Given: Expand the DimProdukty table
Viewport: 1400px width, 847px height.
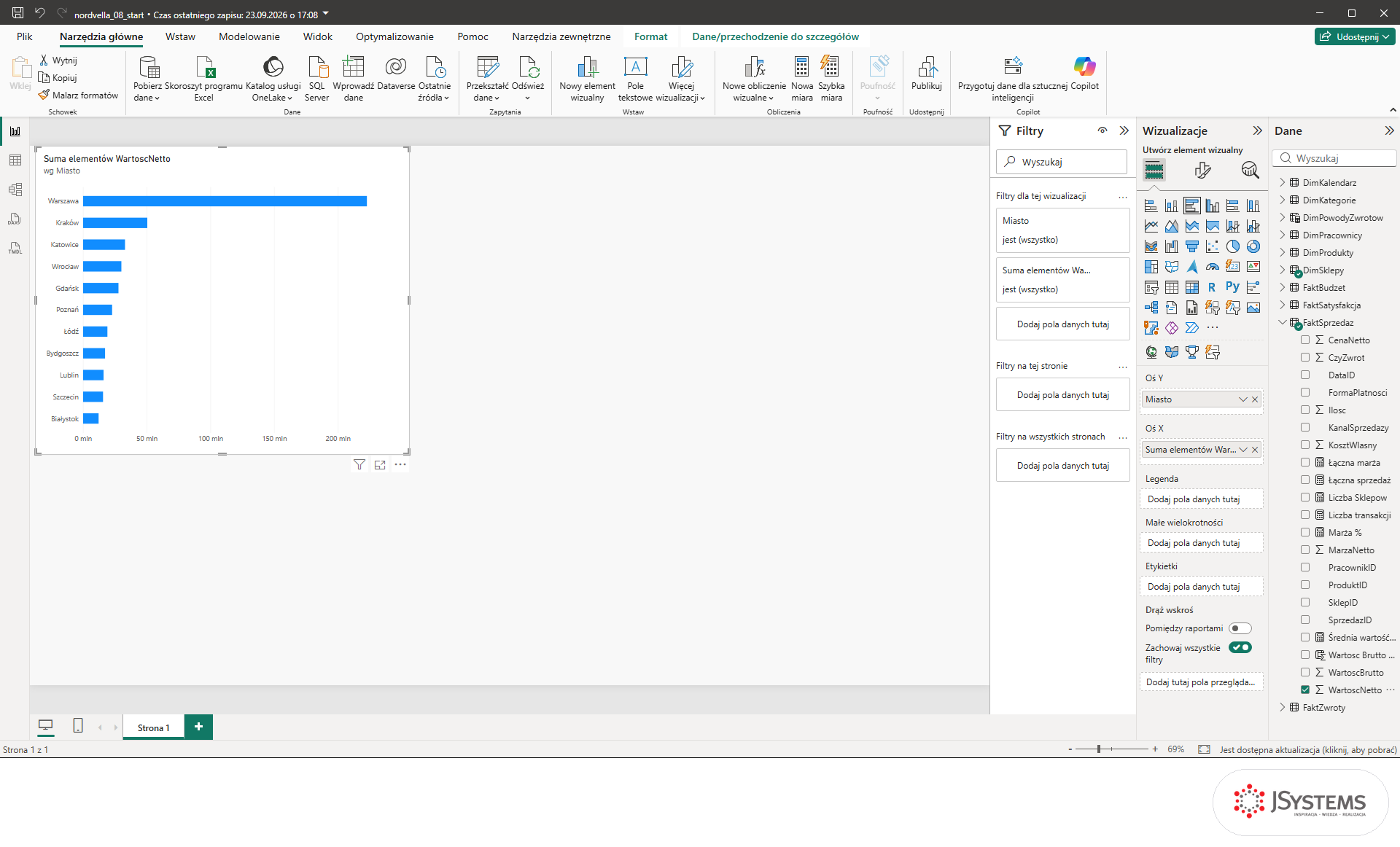Looking at the screenshot, I should [1283, 252].
